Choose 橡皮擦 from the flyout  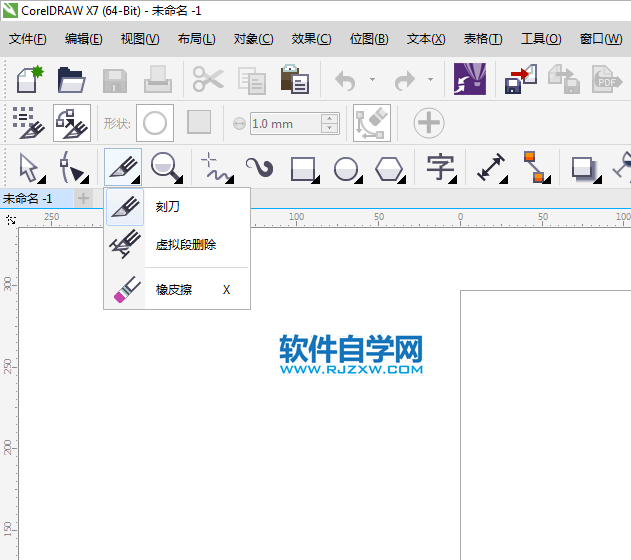click(177, 290)
